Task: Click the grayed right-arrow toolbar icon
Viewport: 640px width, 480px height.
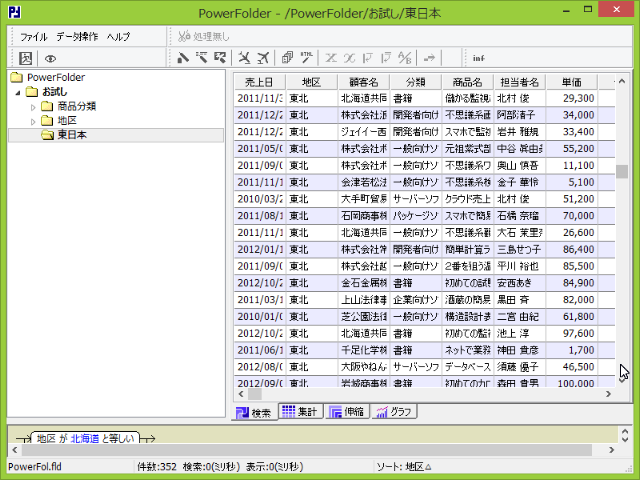Action: coord(429,58)
